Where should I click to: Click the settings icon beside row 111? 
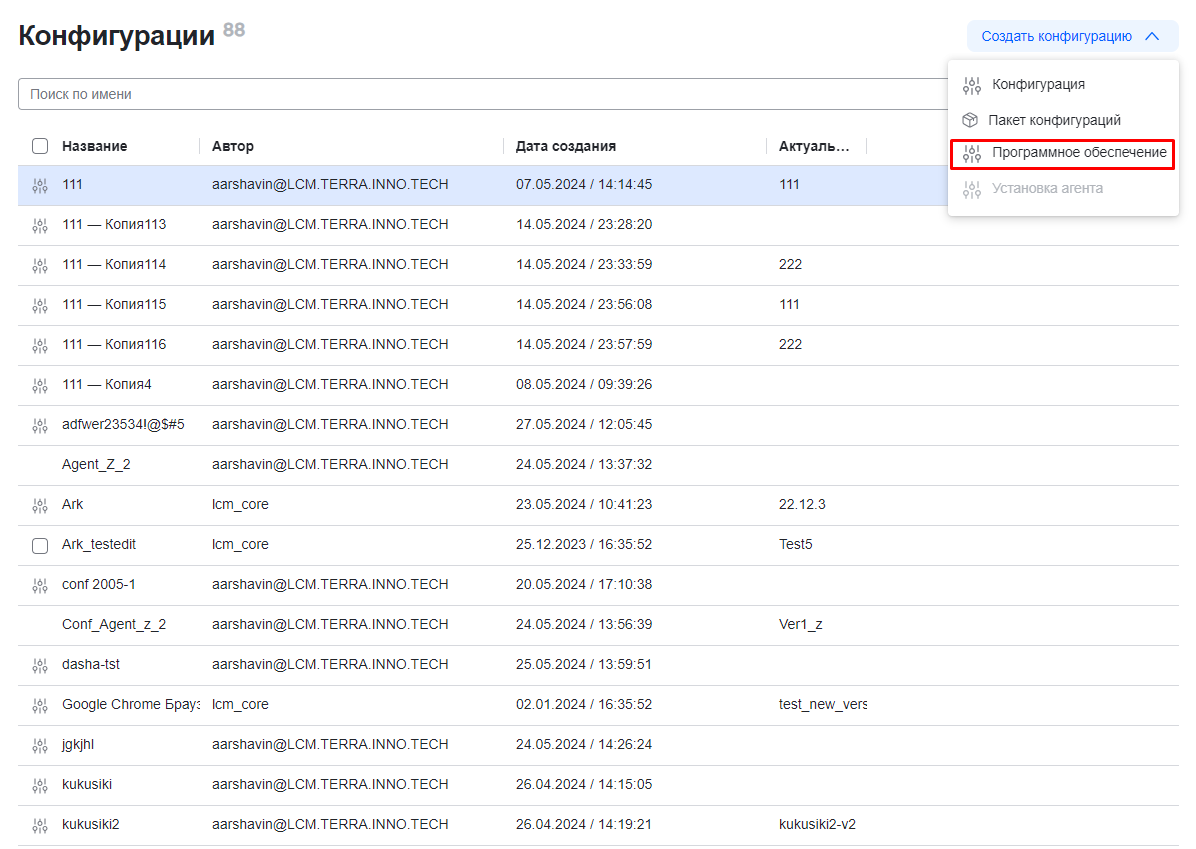40,185
